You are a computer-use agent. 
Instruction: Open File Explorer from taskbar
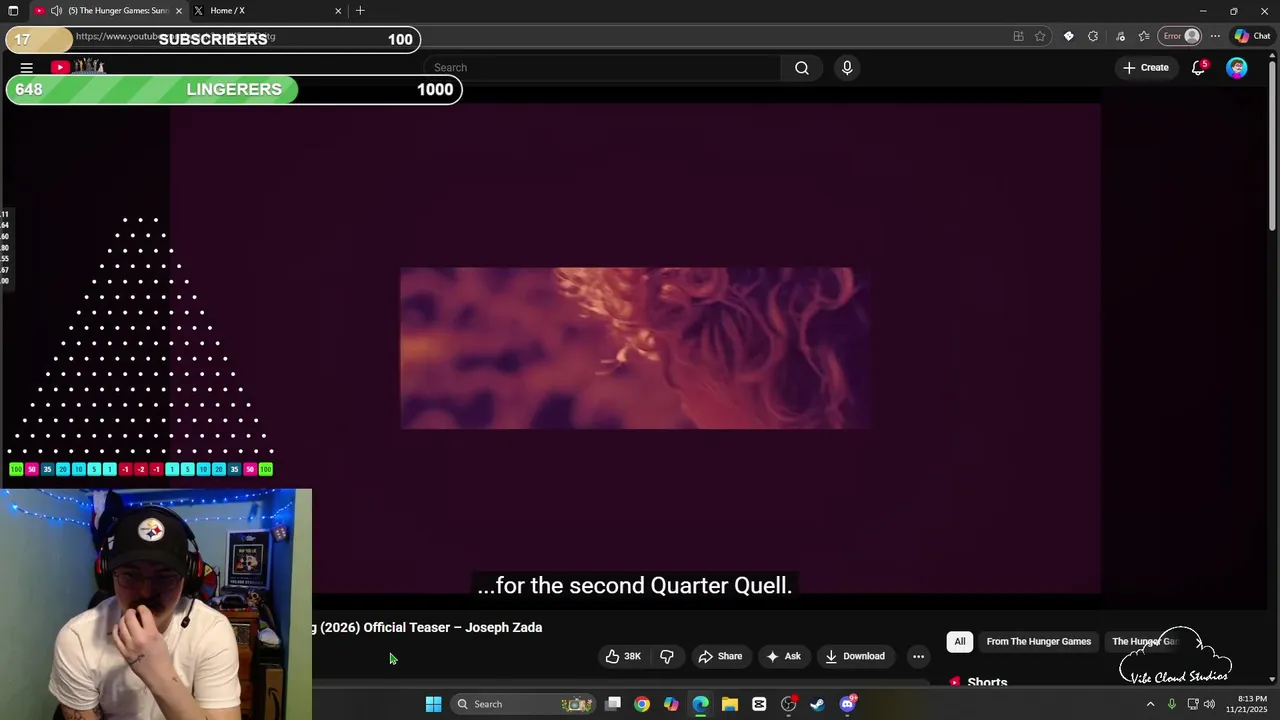[x=730, y=704]
